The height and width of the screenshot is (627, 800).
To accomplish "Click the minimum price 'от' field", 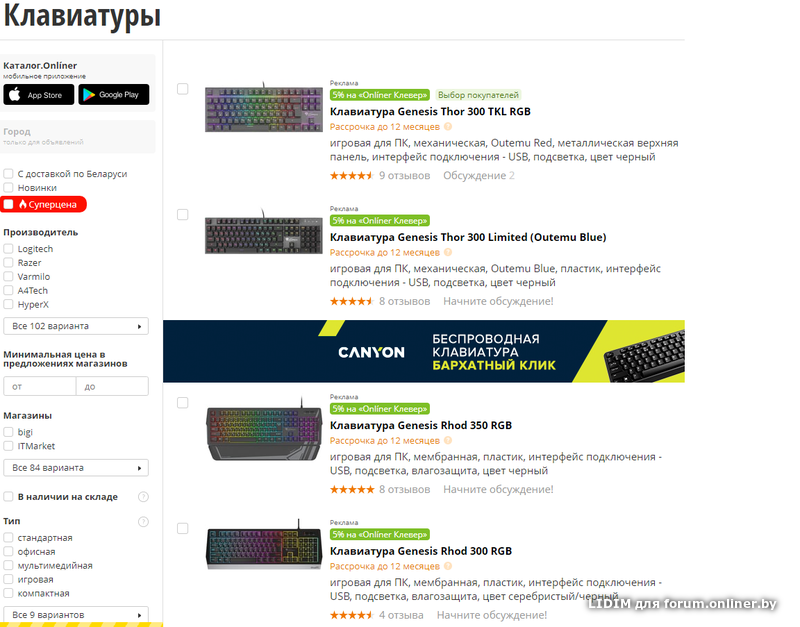I will pyautogui.click(x=40, y=386).
